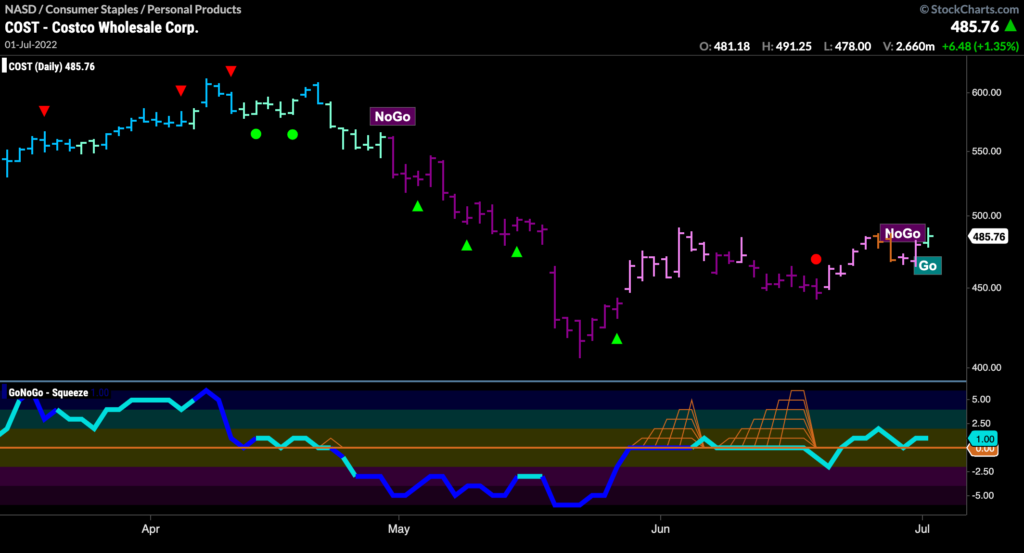Viewport: 1024px width, 553px height.
Task: Click the 550.00 price axis label
Action: pos(986,151)
